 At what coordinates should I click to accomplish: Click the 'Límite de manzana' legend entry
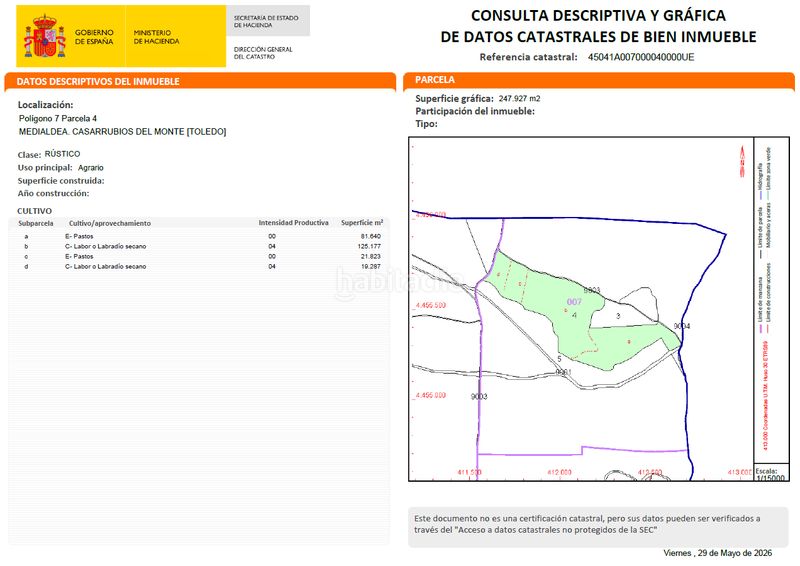(x=760, y=305)
